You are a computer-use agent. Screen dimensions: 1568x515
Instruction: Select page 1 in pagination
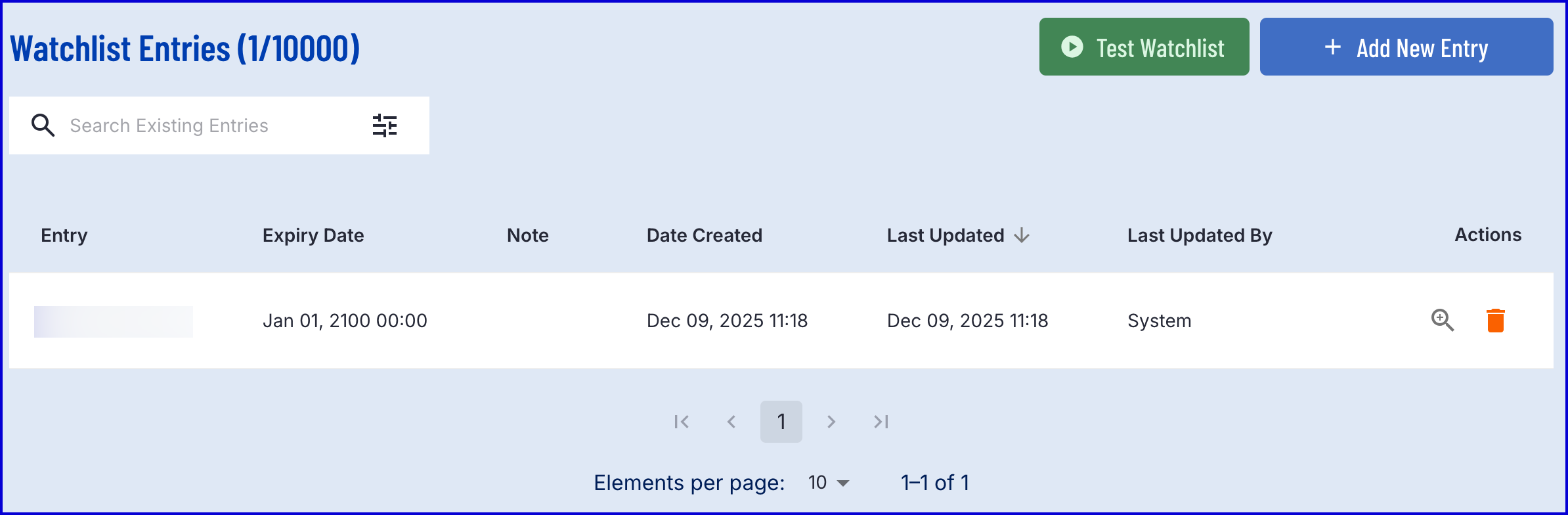coord(781,422)
